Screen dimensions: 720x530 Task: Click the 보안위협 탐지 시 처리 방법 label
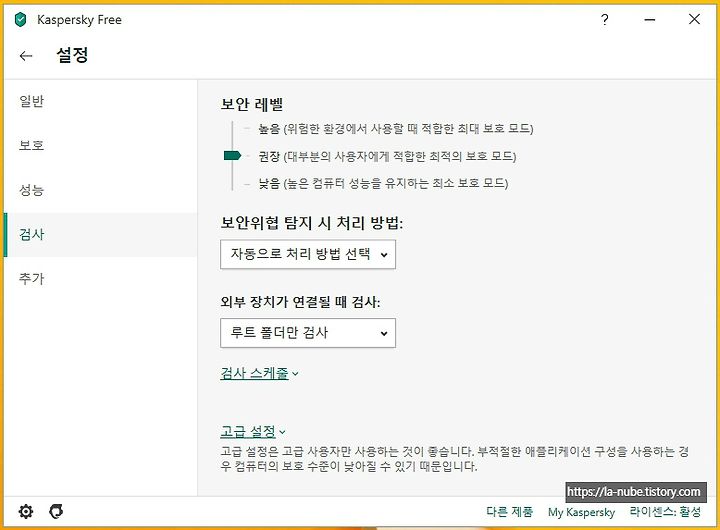coord(311,223)
